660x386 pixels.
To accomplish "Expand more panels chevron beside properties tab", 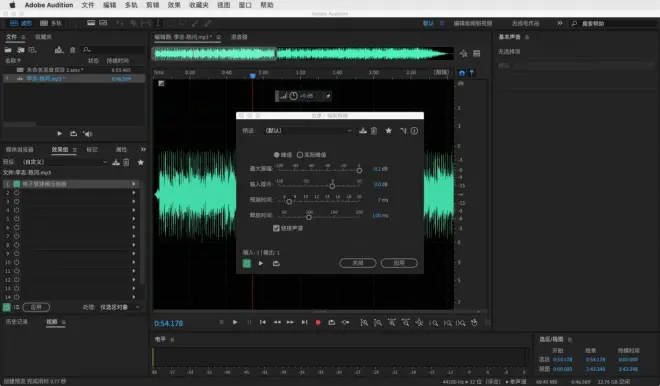I will (143, 149).
